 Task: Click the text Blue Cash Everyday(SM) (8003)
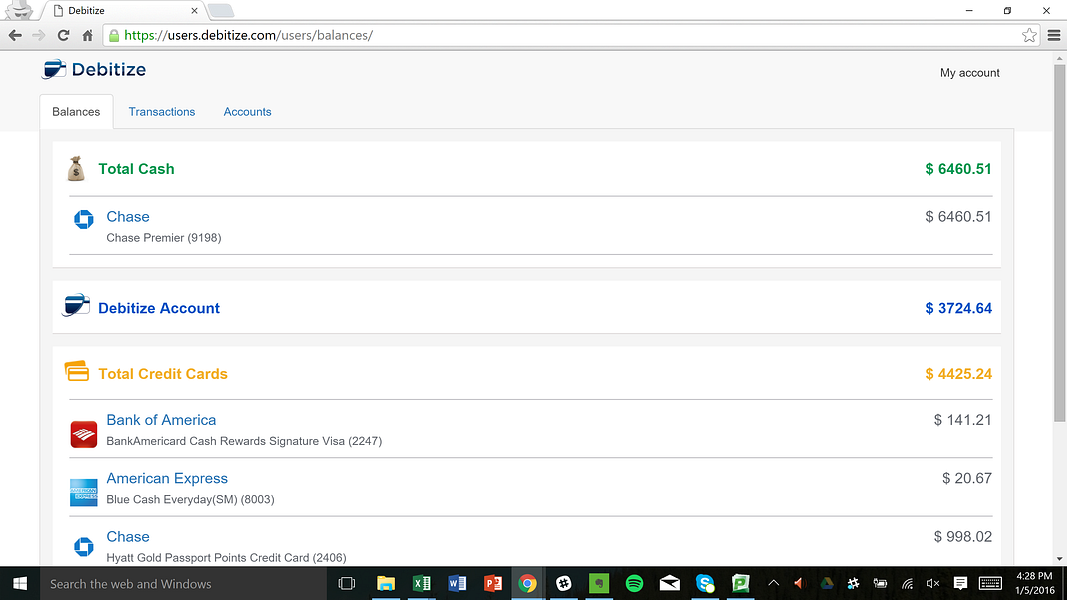(x=190, y=499)
